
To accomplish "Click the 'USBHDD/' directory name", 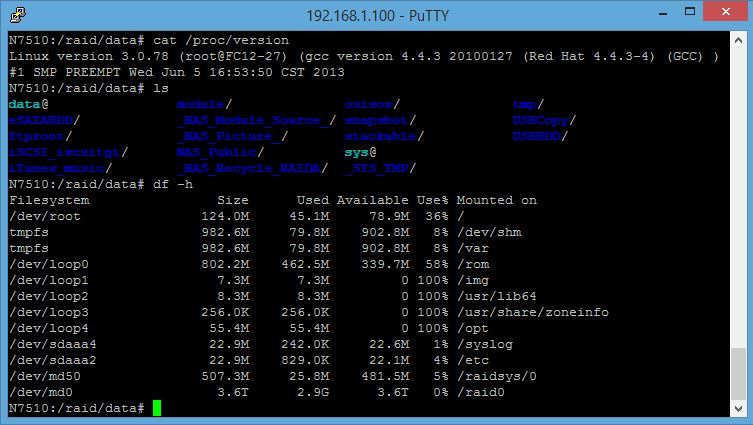I will (x=540, y=136).
